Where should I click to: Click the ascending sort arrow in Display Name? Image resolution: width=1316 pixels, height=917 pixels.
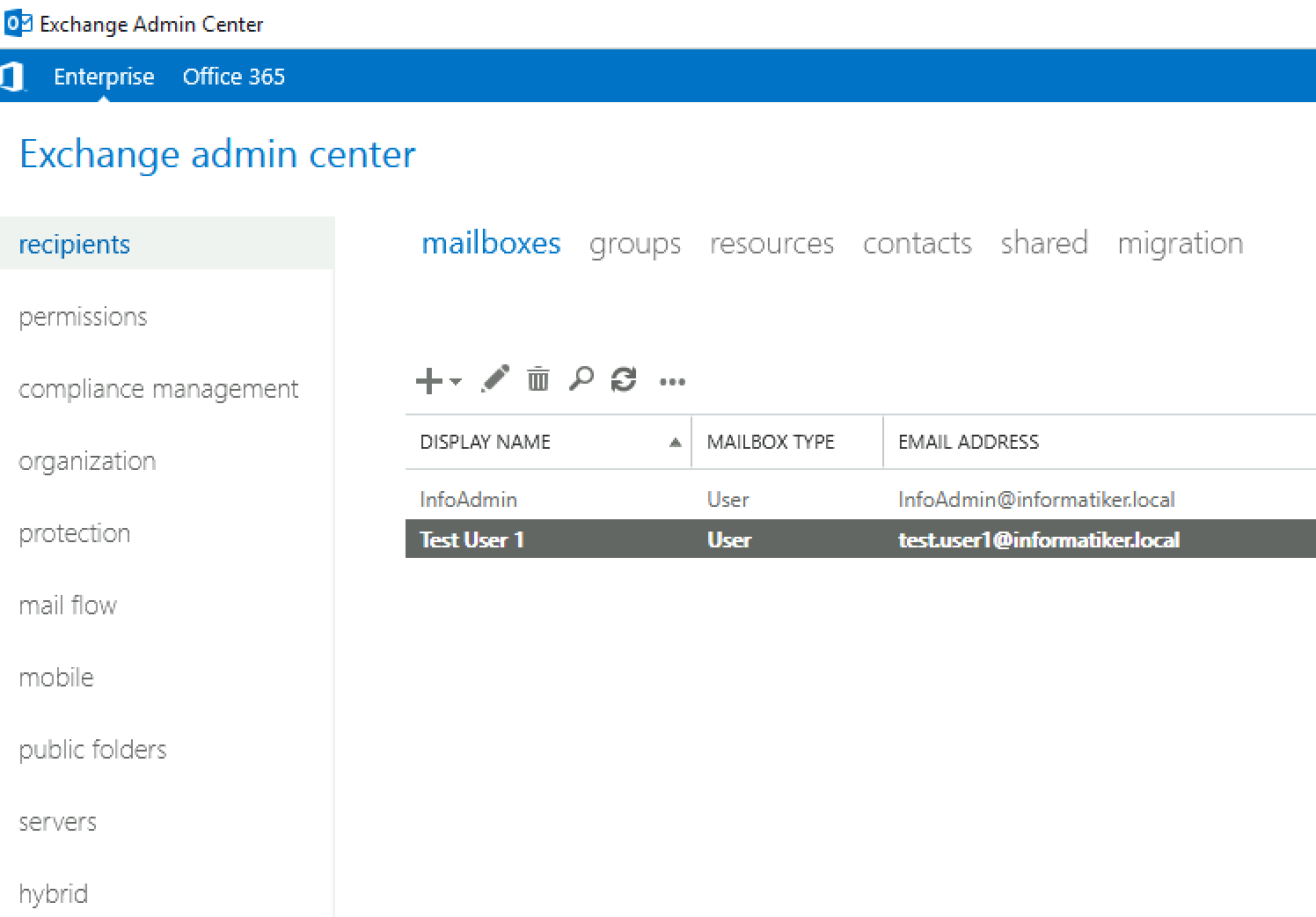point(676,442)
